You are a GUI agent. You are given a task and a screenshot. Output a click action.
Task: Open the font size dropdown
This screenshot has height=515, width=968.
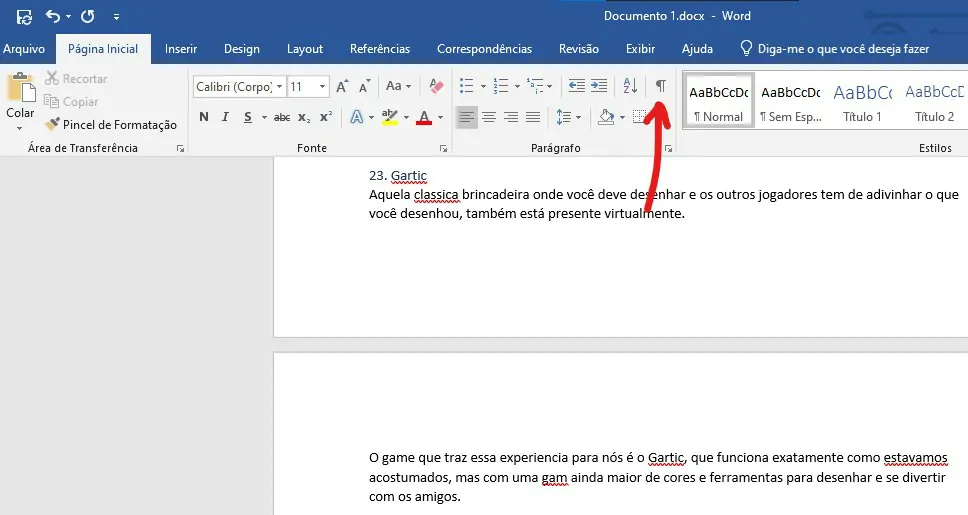pyautogui.click(x=322, y=86)
